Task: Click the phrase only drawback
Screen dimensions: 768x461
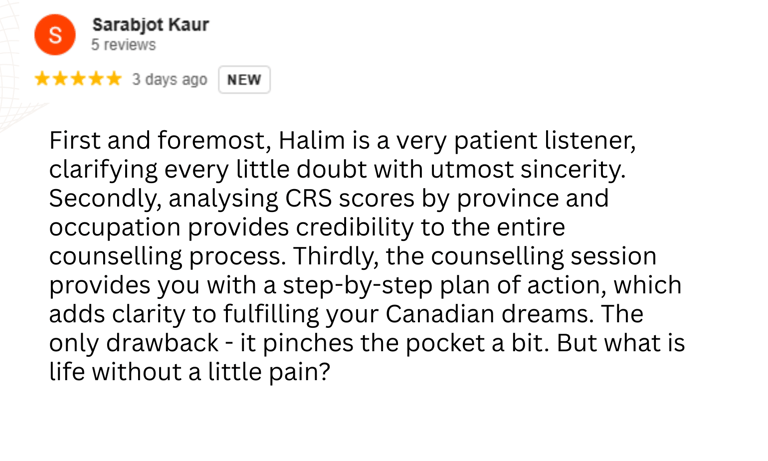Action: pyautogui.click(x=134, y=343)
